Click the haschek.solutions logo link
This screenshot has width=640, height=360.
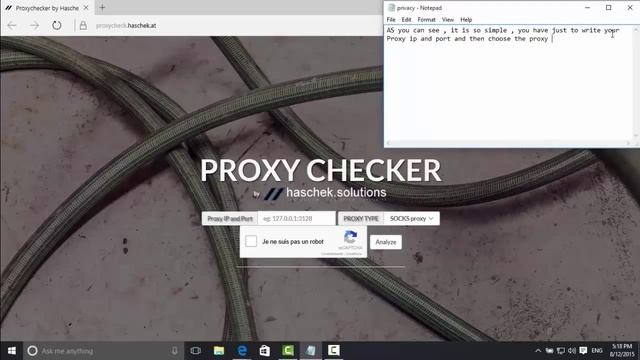coord(325,193)
